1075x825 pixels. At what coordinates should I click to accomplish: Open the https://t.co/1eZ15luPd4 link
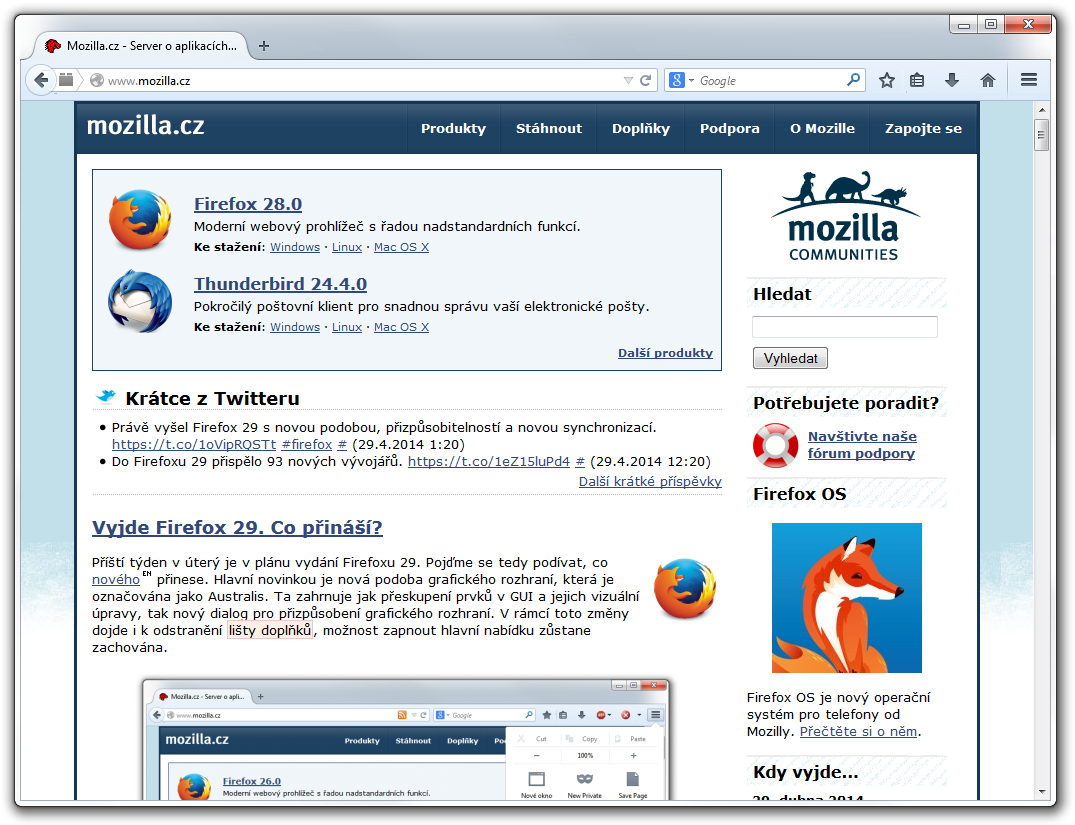tap(489, 462)
